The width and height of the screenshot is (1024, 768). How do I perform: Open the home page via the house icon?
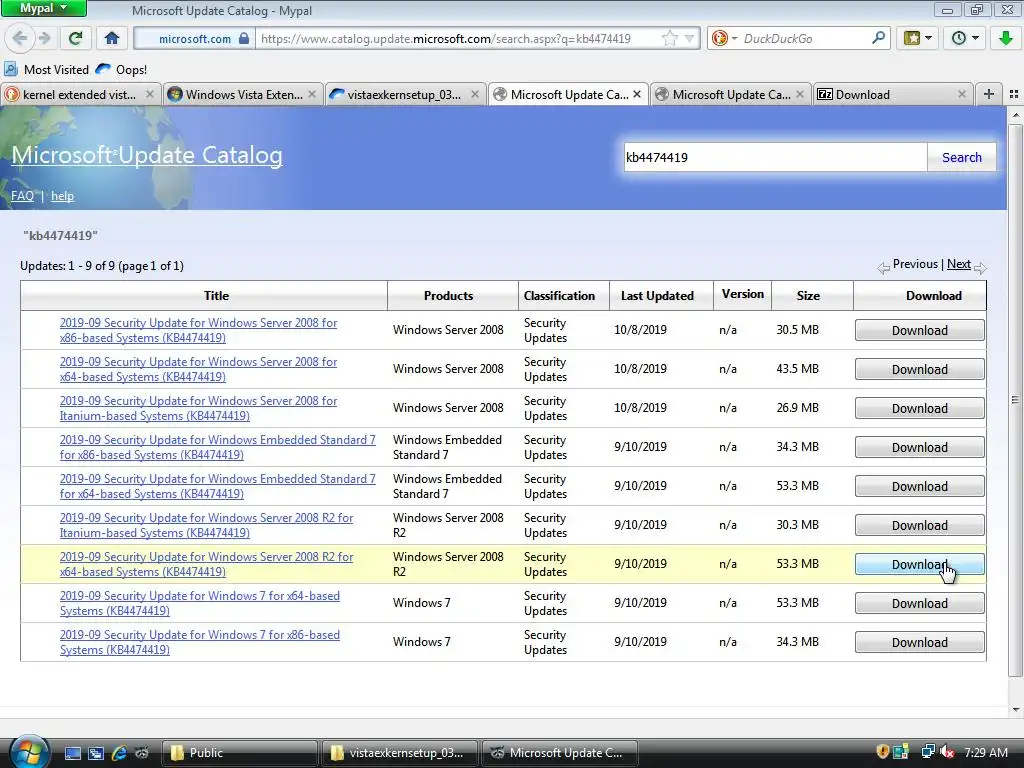[112, 38]
